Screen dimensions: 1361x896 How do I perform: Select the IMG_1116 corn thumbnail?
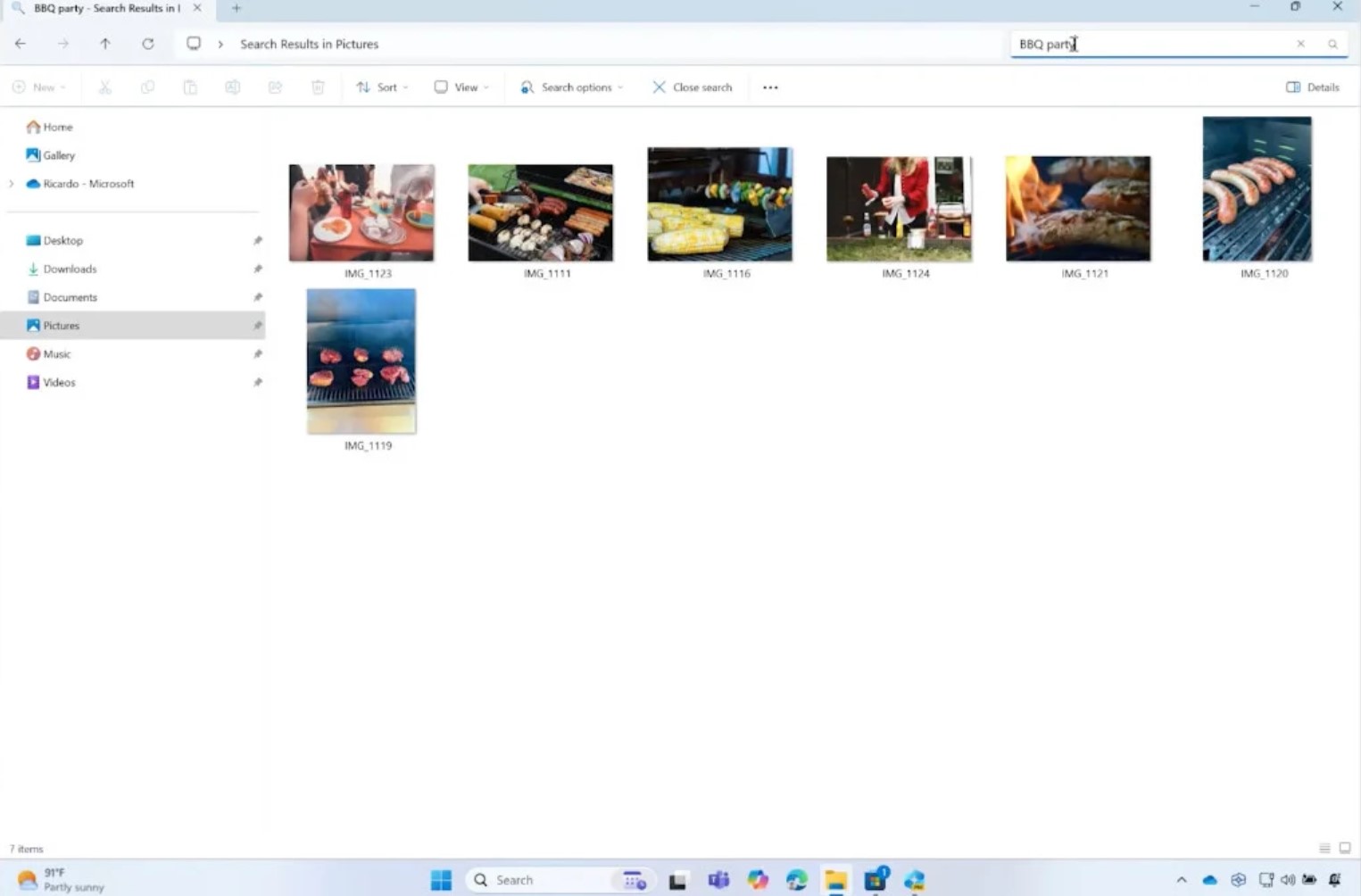click(719, 205)
